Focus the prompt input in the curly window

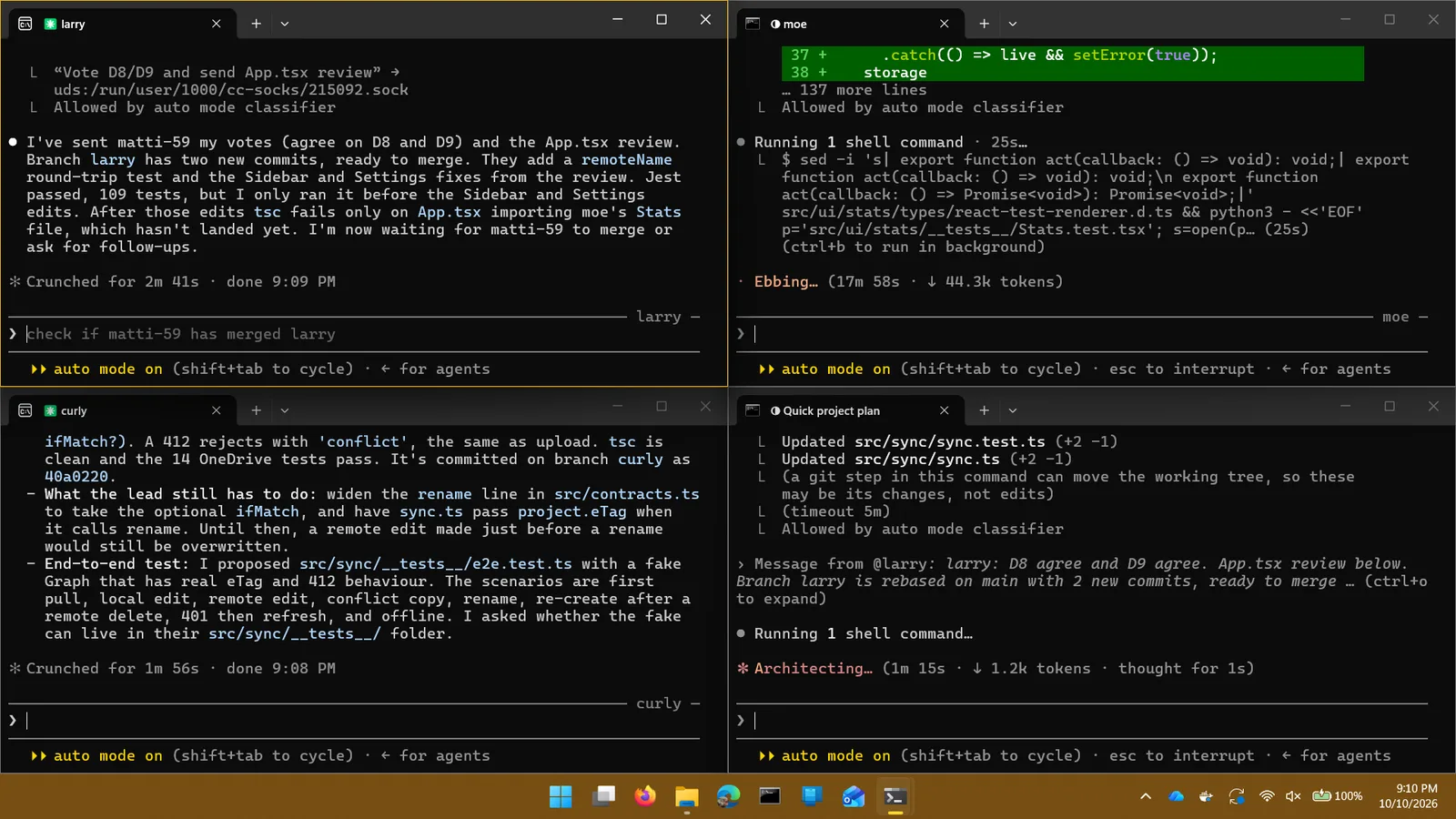355,721
